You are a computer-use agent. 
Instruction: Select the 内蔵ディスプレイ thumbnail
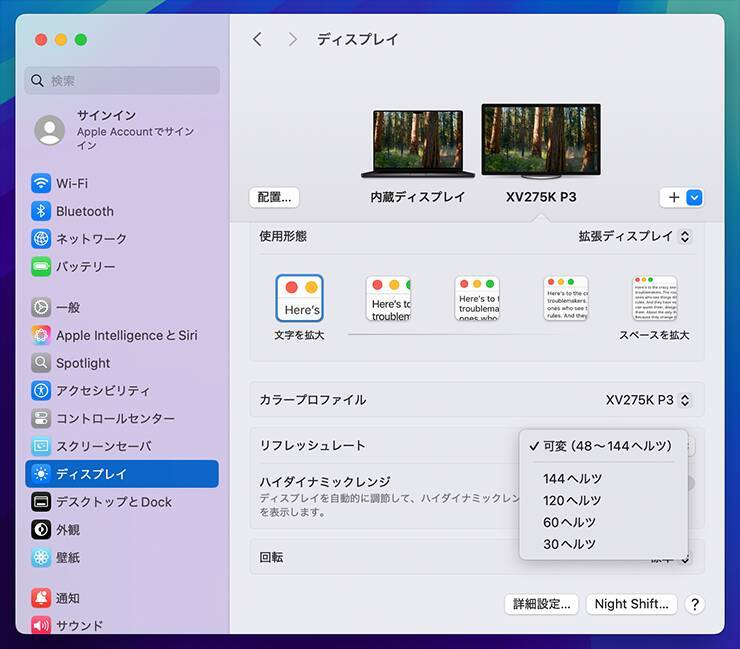tap(417, 143)
